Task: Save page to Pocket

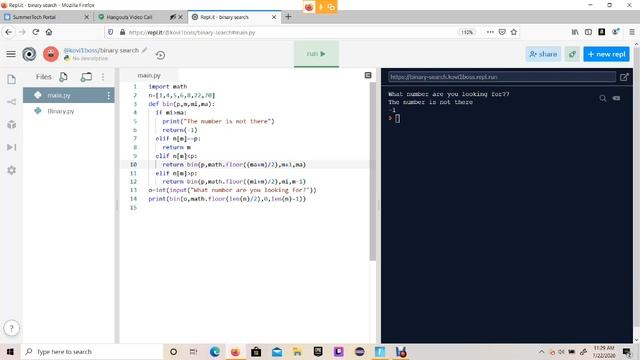Action: (x=502, y=32)
